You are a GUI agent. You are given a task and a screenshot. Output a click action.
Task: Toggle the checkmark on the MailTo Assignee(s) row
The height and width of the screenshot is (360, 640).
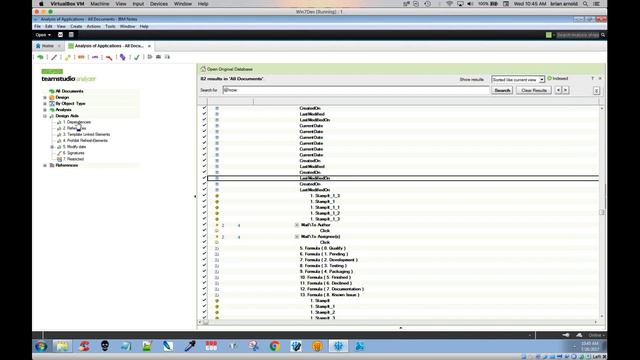204,236
